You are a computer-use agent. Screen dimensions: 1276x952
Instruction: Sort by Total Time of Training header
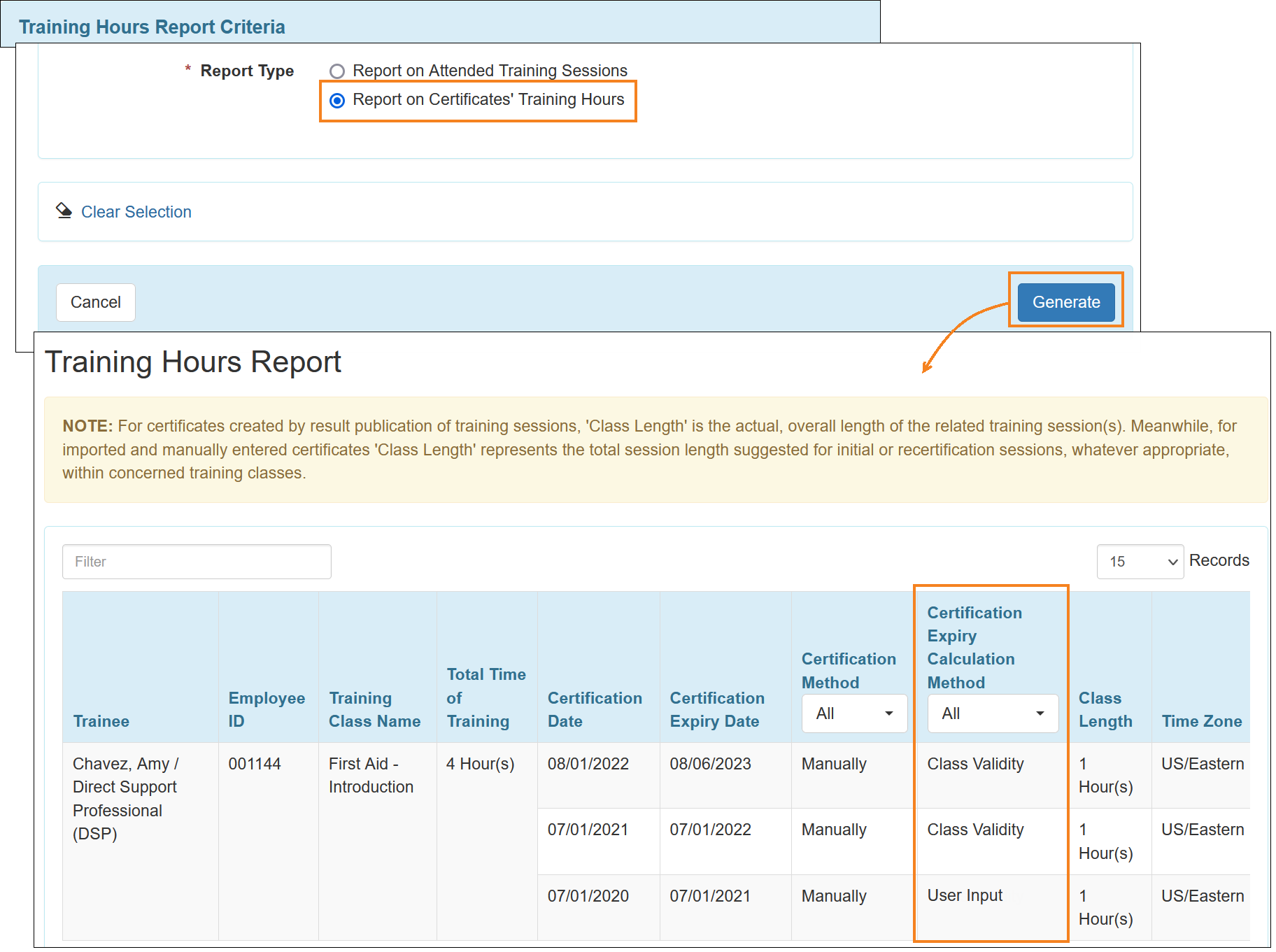(486, 697)
